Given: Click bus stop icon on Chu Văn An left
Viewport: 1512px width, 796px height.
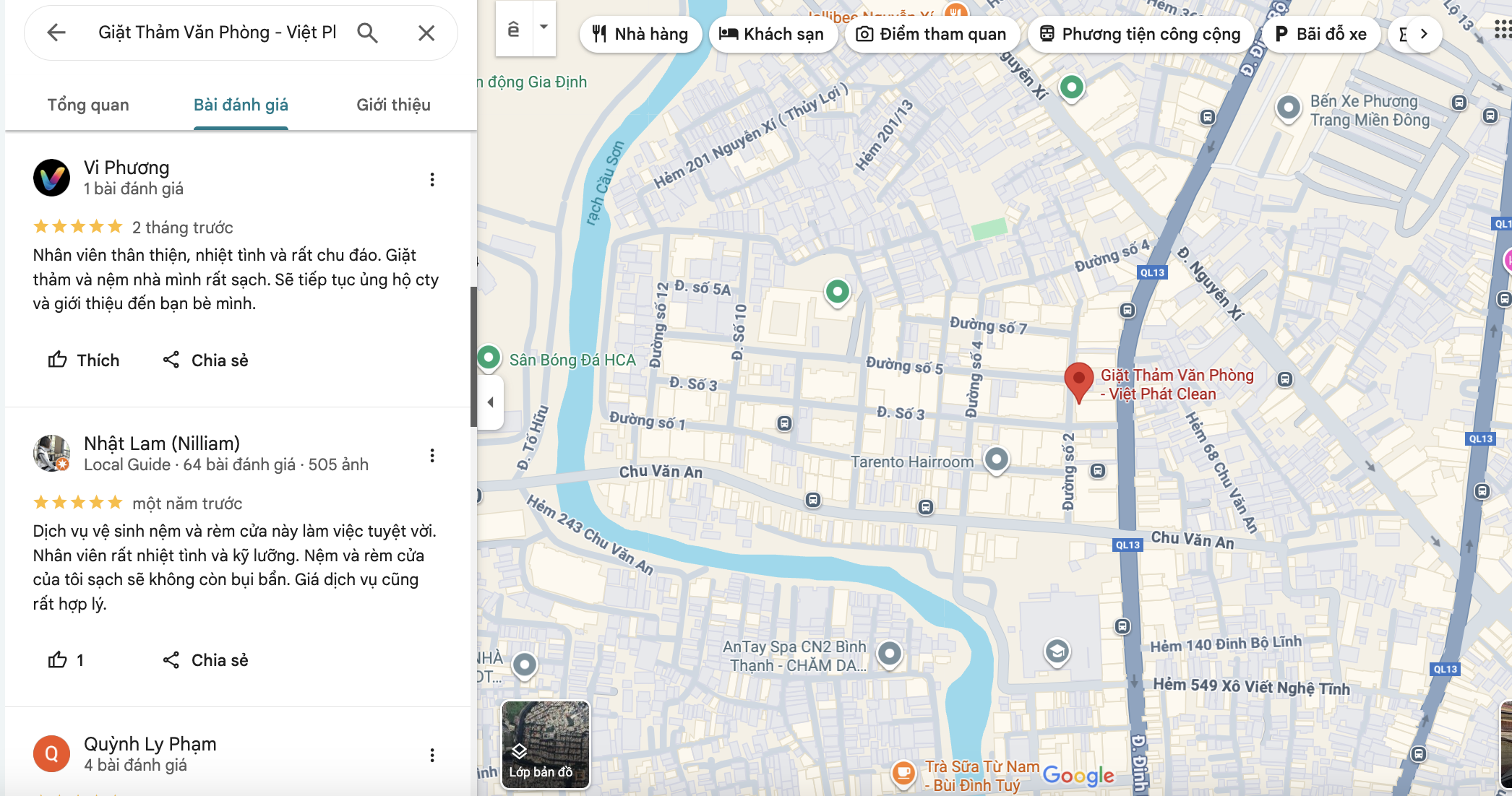Looking at the screenshot, I should [813, 500].
